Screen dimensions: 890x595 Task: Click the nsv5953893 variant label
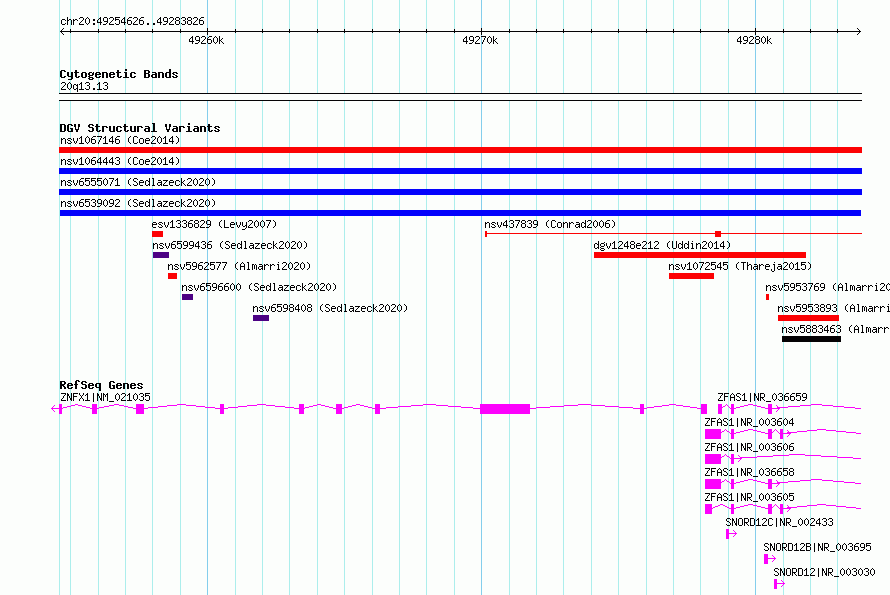[833, 308]
